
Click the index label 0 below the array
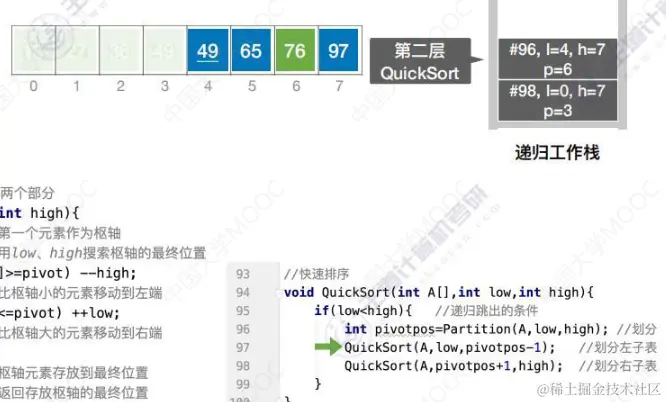point(34,86)
